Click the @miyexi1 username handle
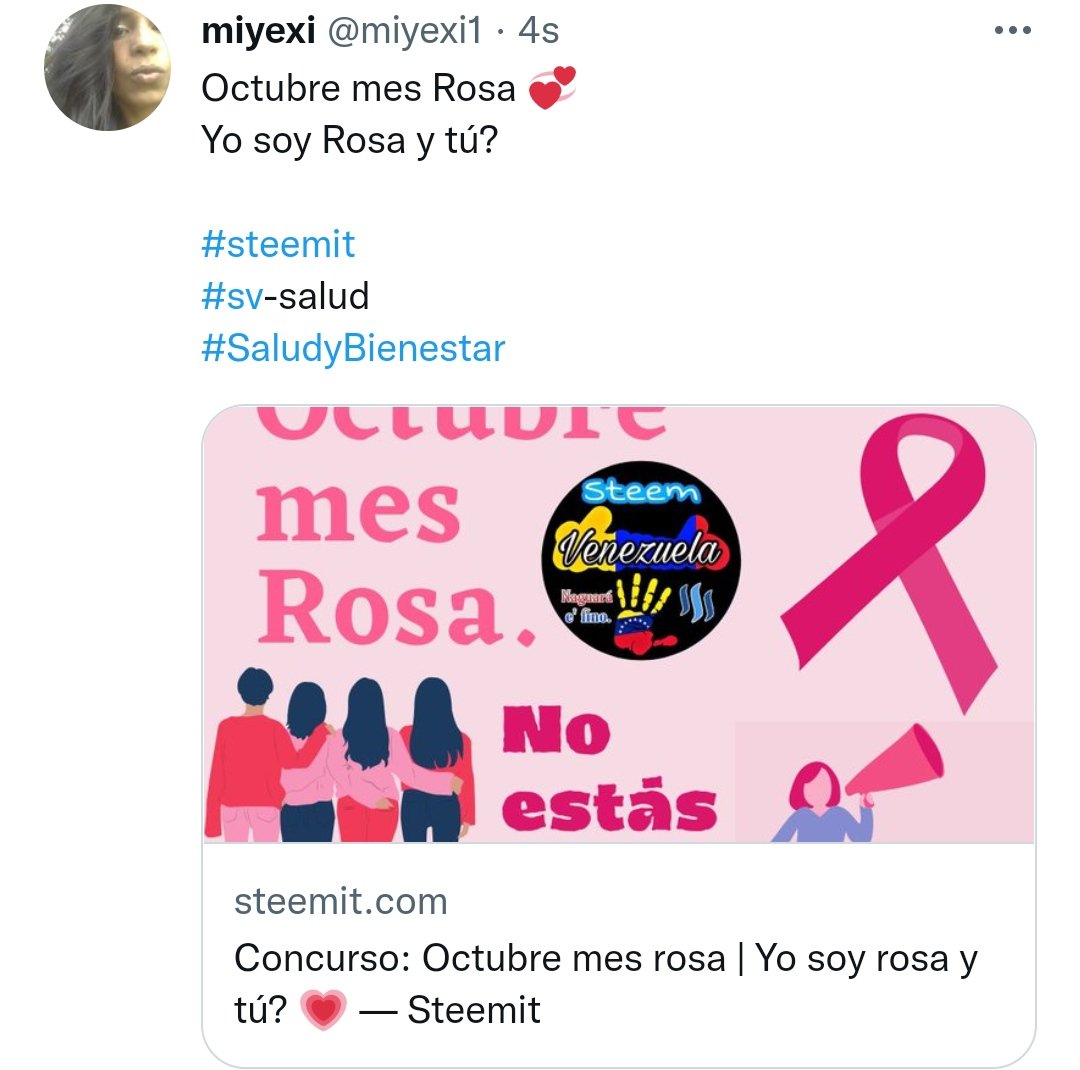1080x1070 pixels. (x=404, y=30)
